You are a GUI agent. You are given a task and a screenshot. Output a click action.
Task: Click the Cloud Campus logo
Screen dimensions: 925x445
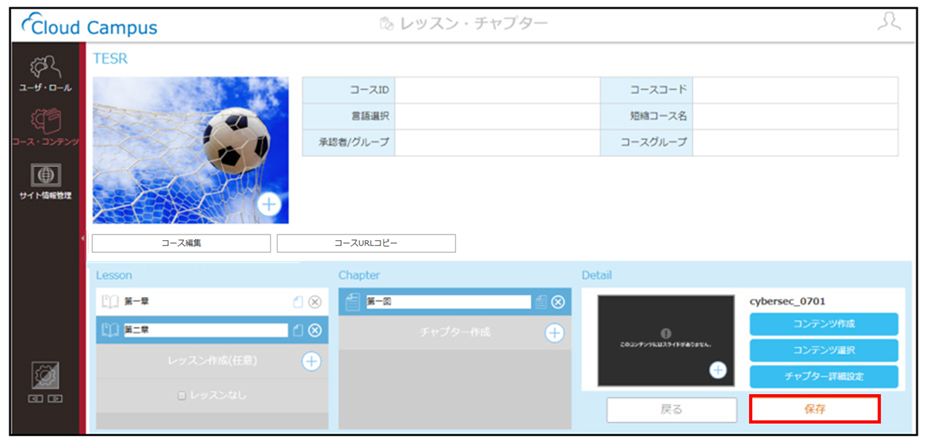[x=89, y=26]
